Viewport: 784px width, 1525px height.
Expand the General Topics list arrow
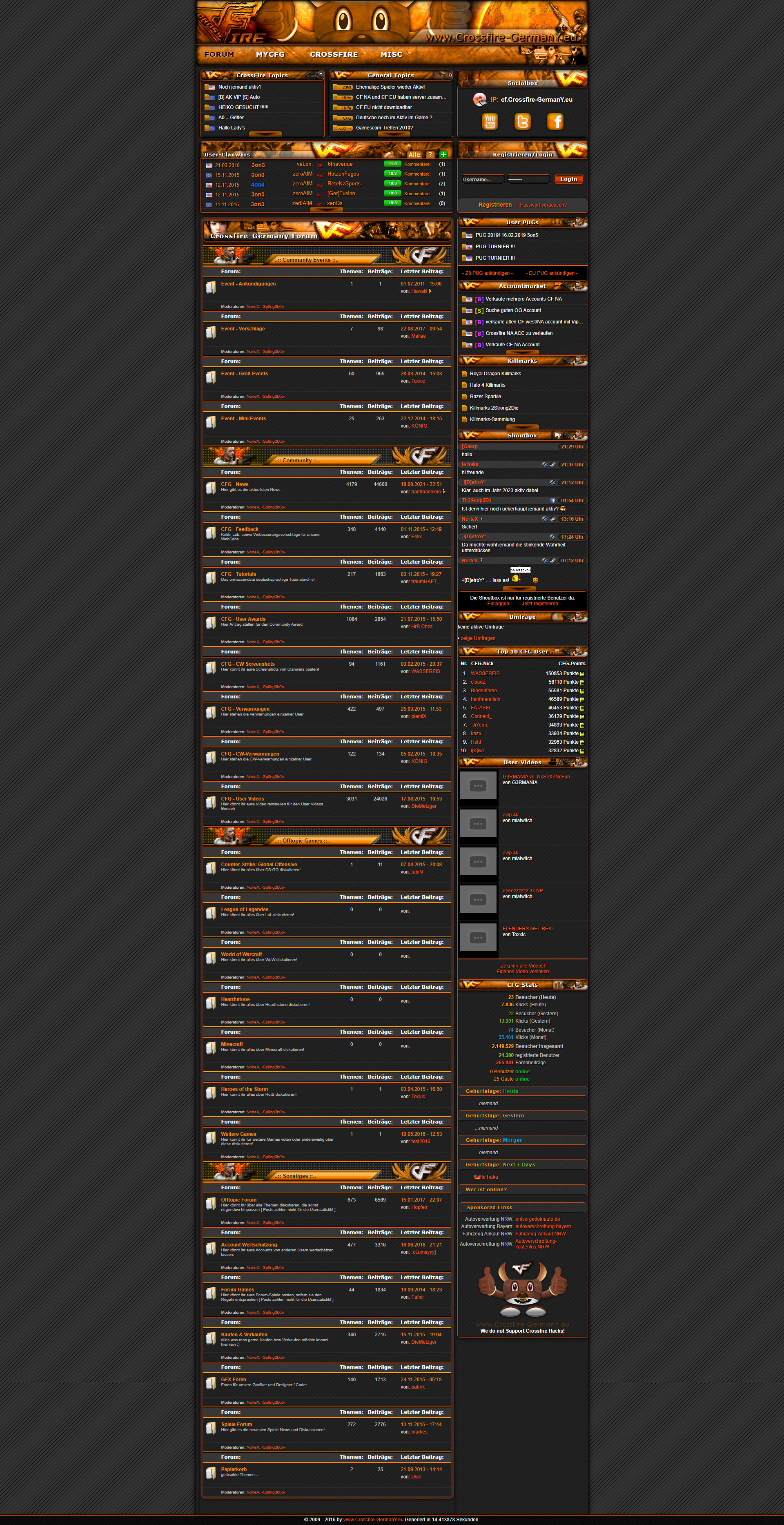tap(394, 134)
